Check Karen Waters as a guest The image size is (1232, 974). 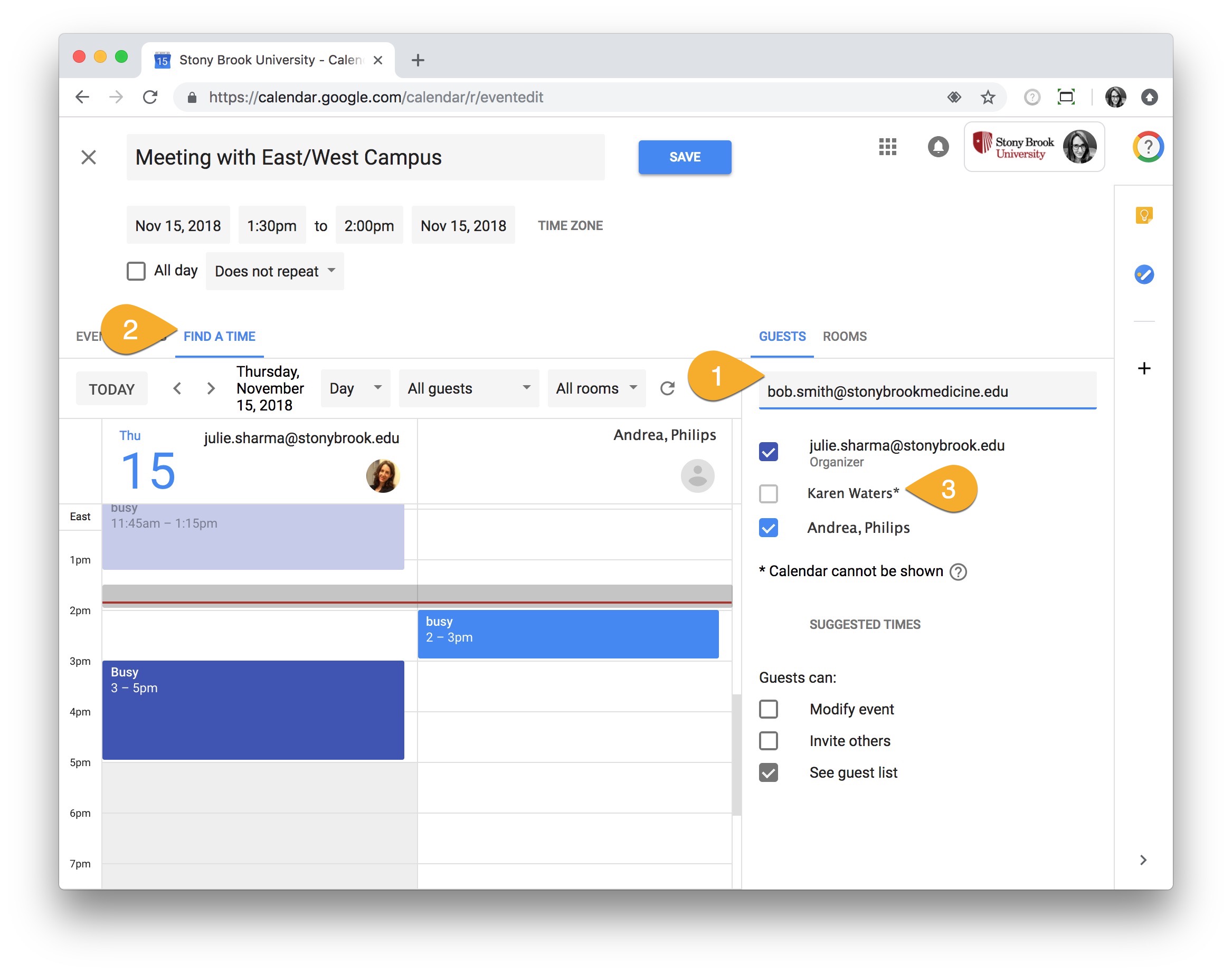pos(769,493)
